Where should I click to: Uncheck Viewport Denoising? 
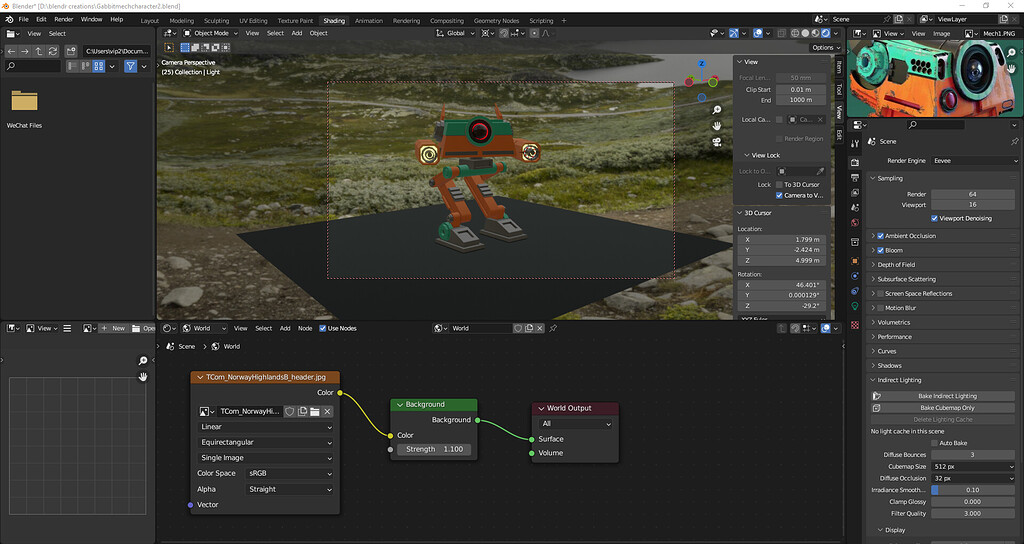934,218
